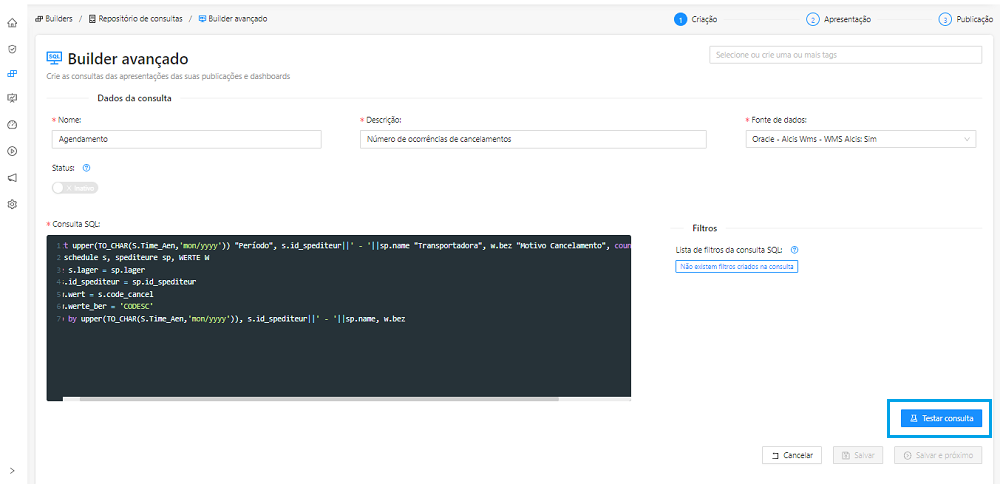Click the Cancelar button
The height and width of the screenshot is (484, 1000).
pyautogui.click(x=791, y=455)
